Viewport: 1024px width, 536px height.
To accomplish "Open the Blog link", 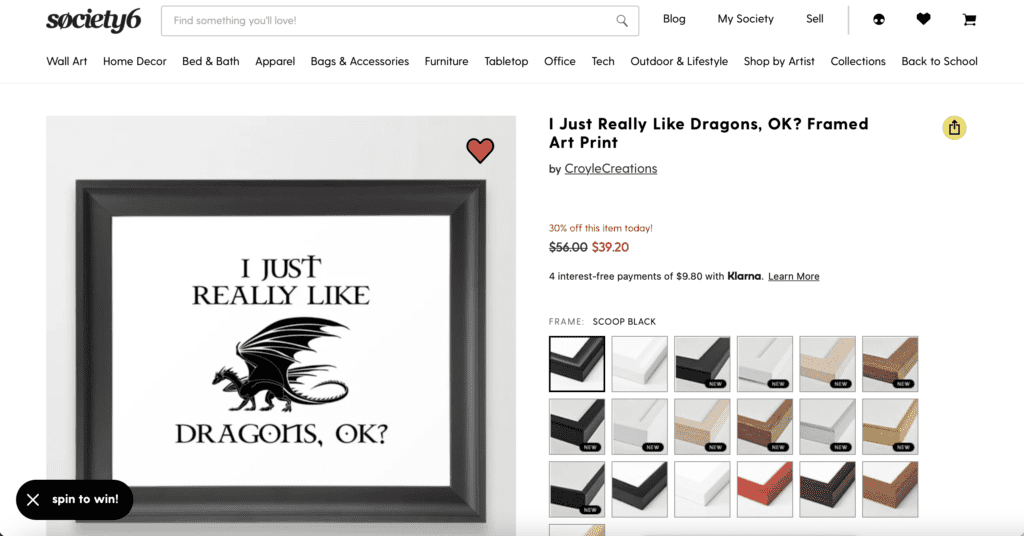I will click(x=674, y=19).
